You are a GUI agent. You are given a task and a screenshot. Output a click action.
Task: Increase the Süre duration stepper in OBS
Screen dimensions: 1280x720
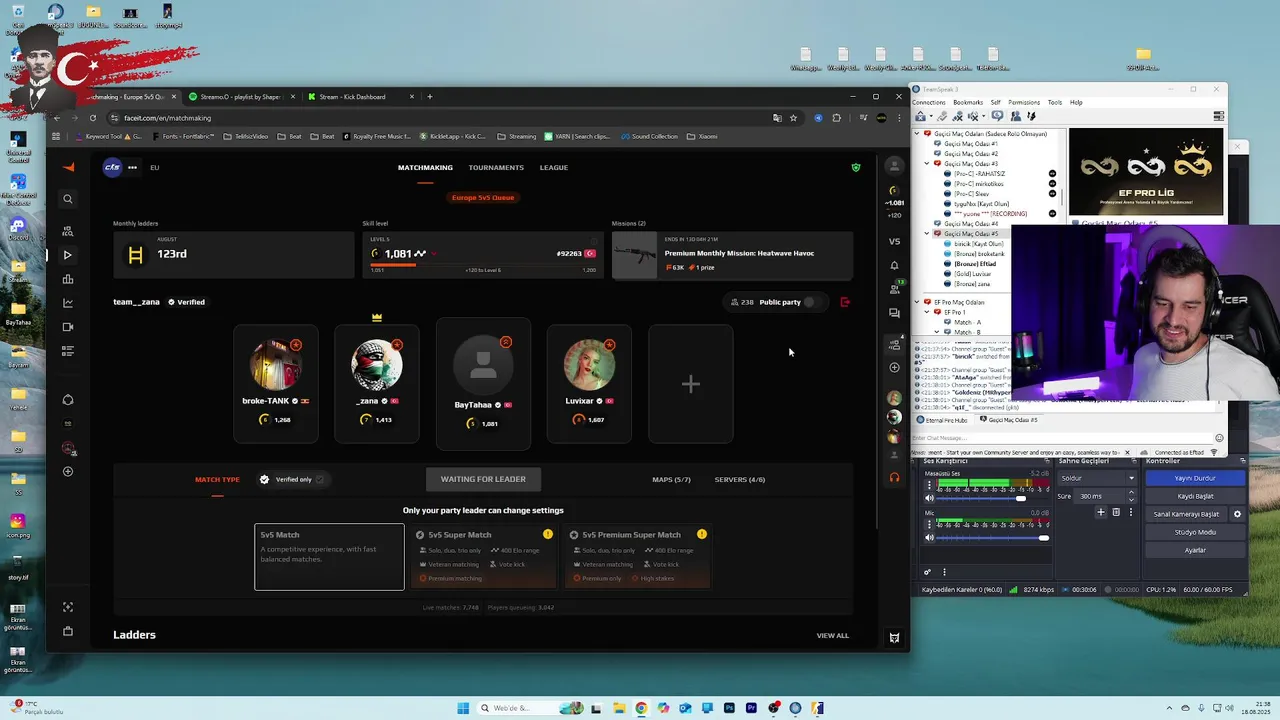pyautogui.click(x=1132, y=494)
